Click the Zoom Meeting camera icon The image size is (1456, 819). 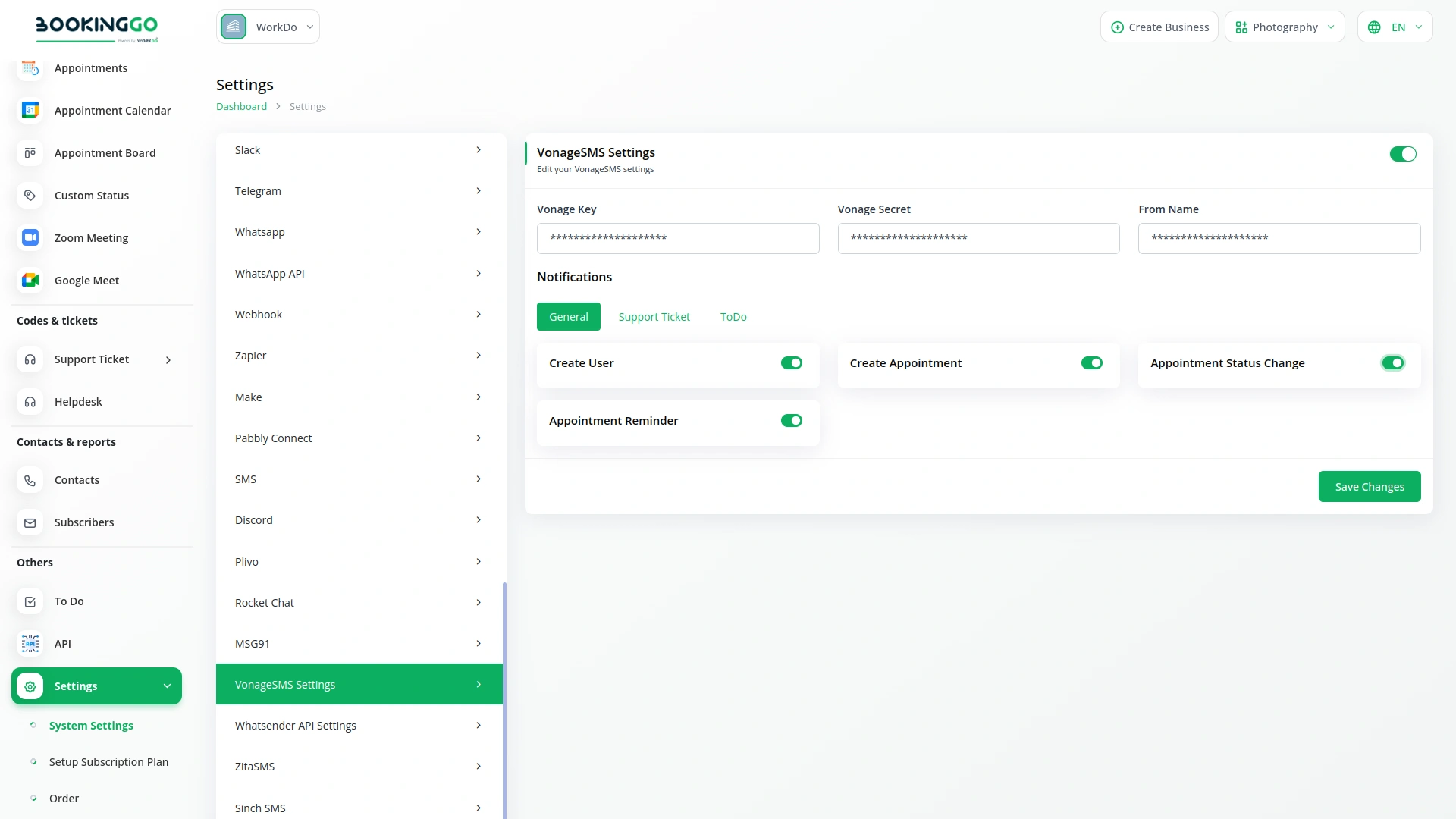[30, 238]
